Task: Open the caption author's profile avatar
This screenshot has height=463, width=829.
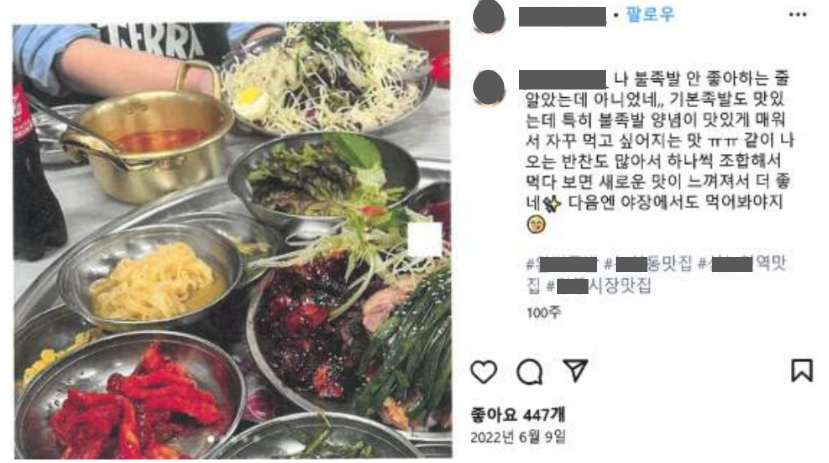Action: pyautogui.click(x=489, y=87)
